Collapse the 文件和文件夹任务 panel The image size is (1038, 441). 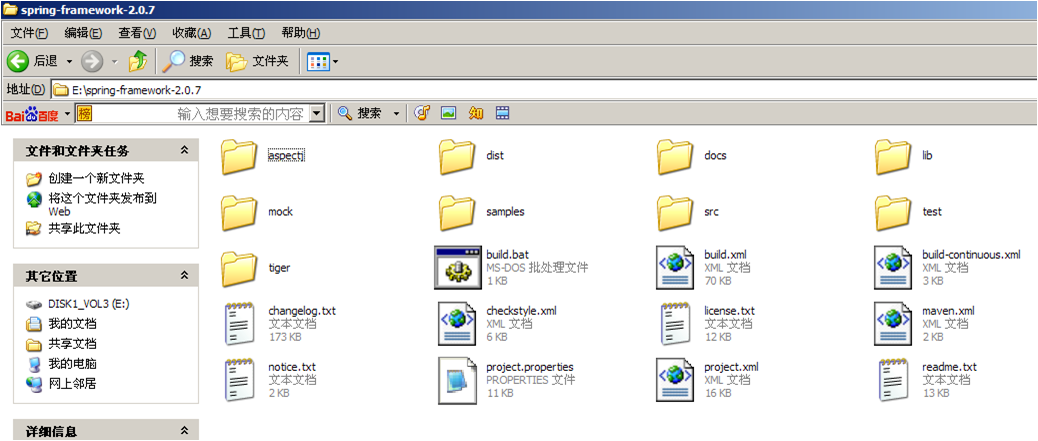pyautogui.click(x=185, y=150)
